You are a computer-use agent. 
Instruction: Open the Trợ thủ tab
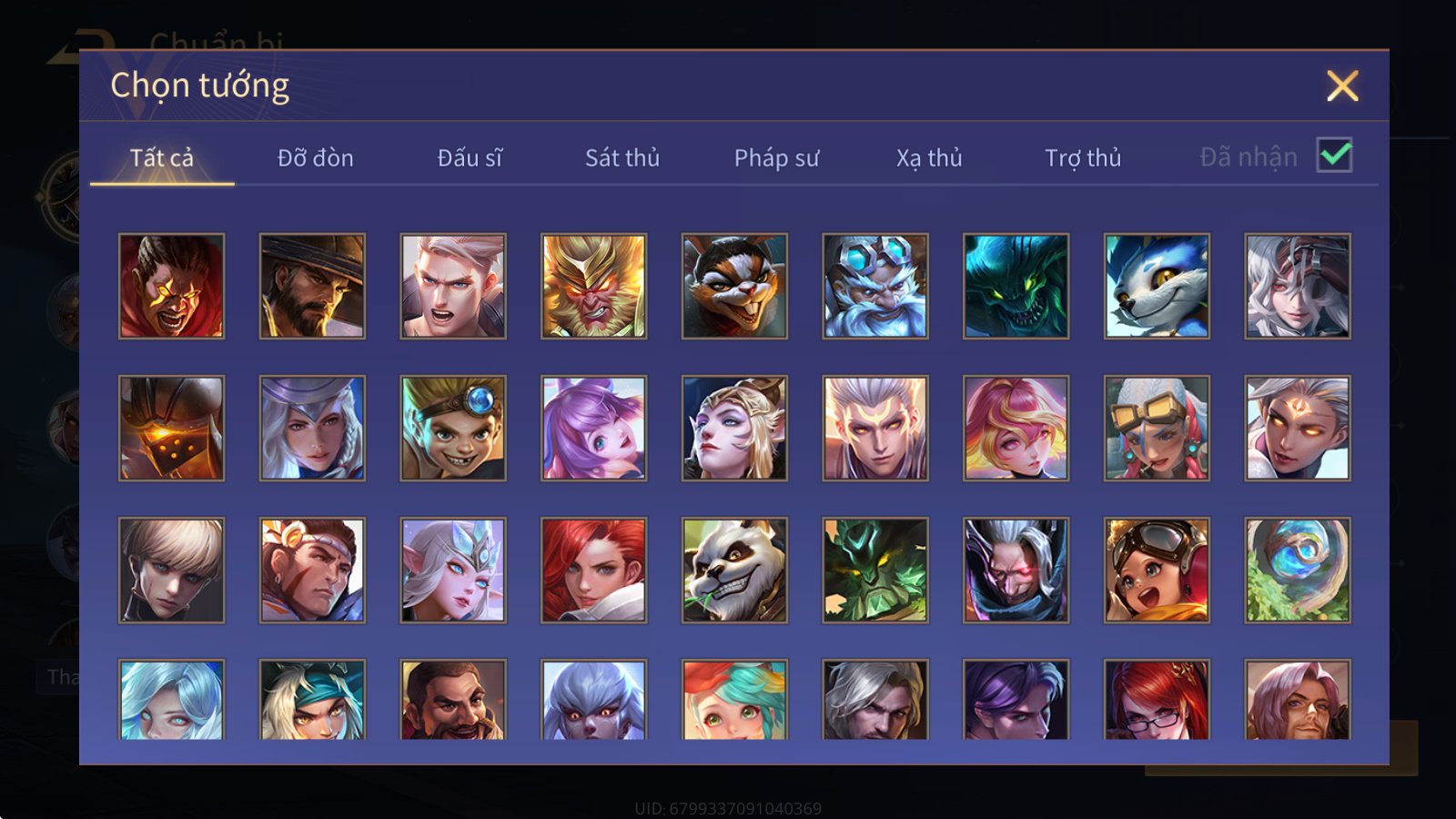1083,158
